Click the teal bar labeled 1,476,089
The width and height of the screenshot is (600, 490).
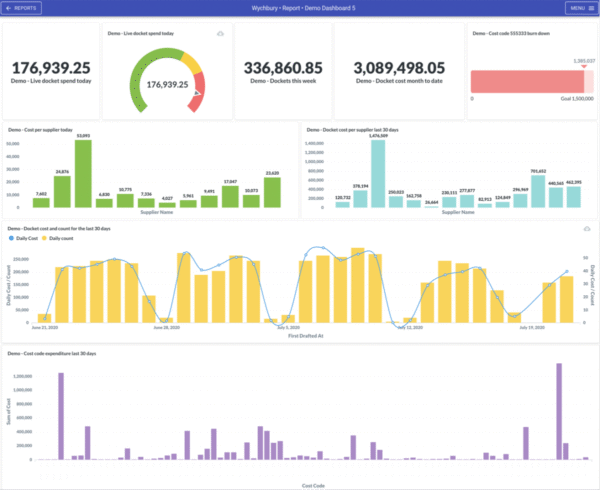pos(378,172)
